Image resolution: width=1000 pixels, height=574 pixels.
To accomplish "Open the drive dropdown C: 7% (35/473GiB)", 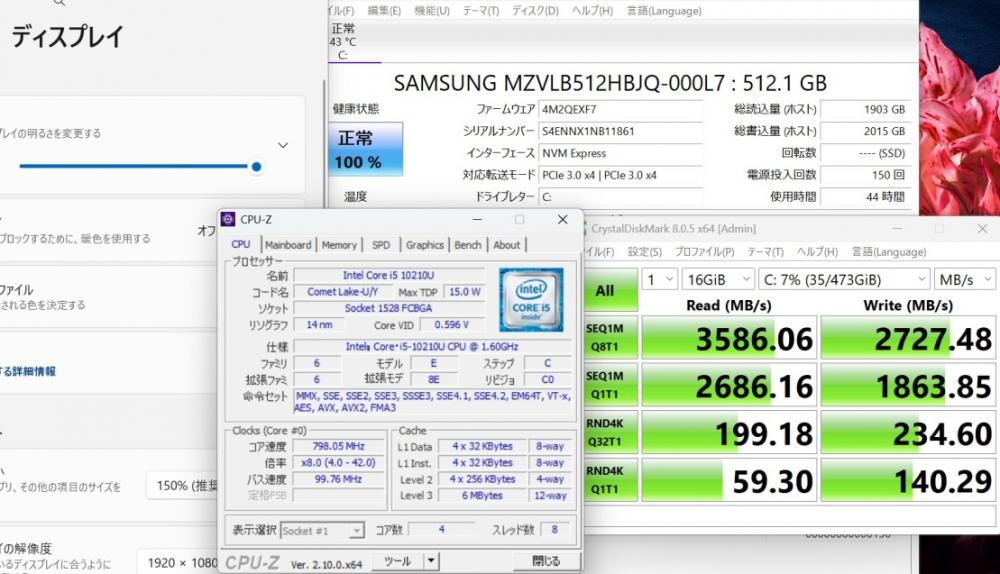I will tap(844, 279).
